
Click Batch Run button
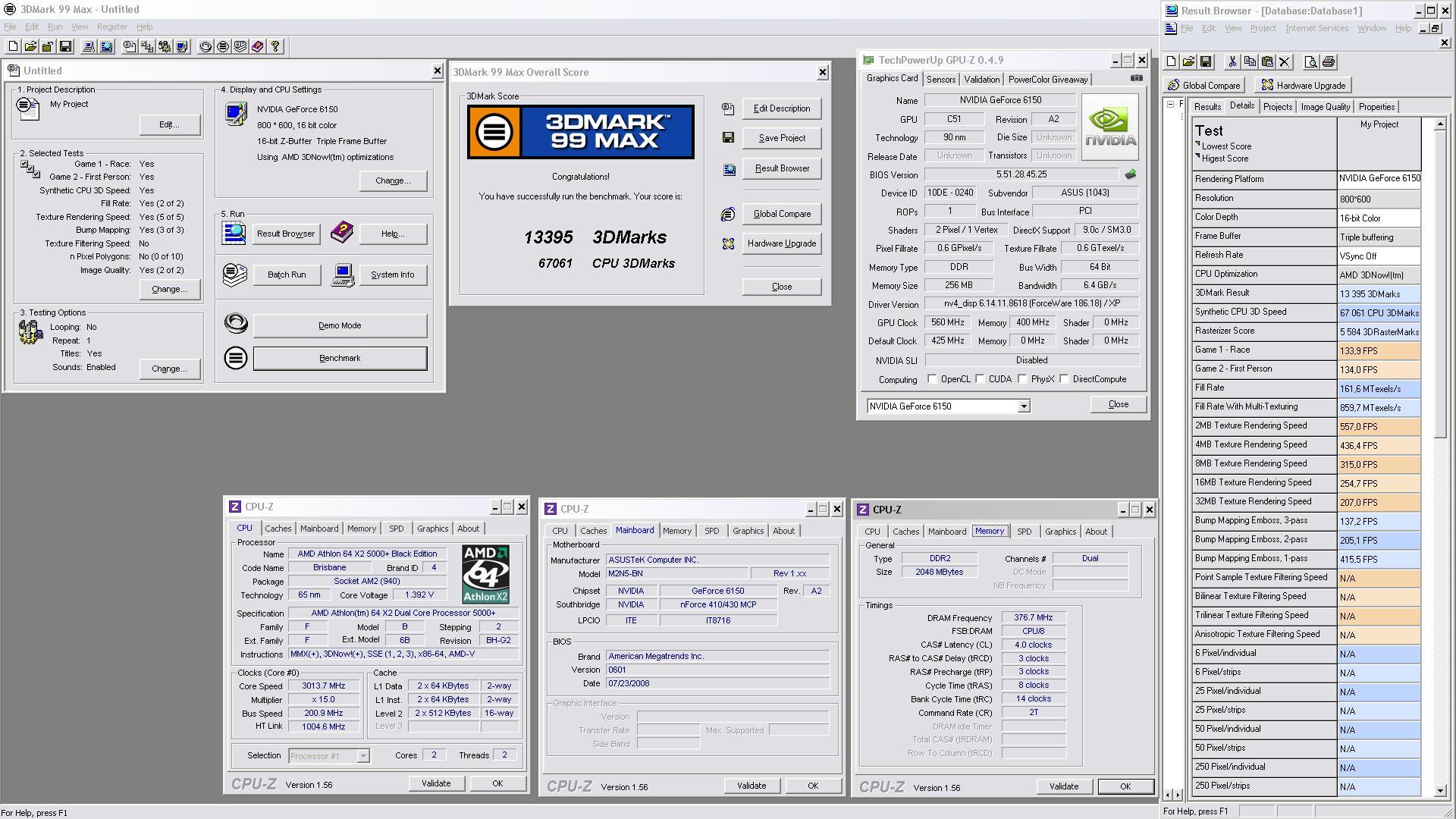pos(287,275)
